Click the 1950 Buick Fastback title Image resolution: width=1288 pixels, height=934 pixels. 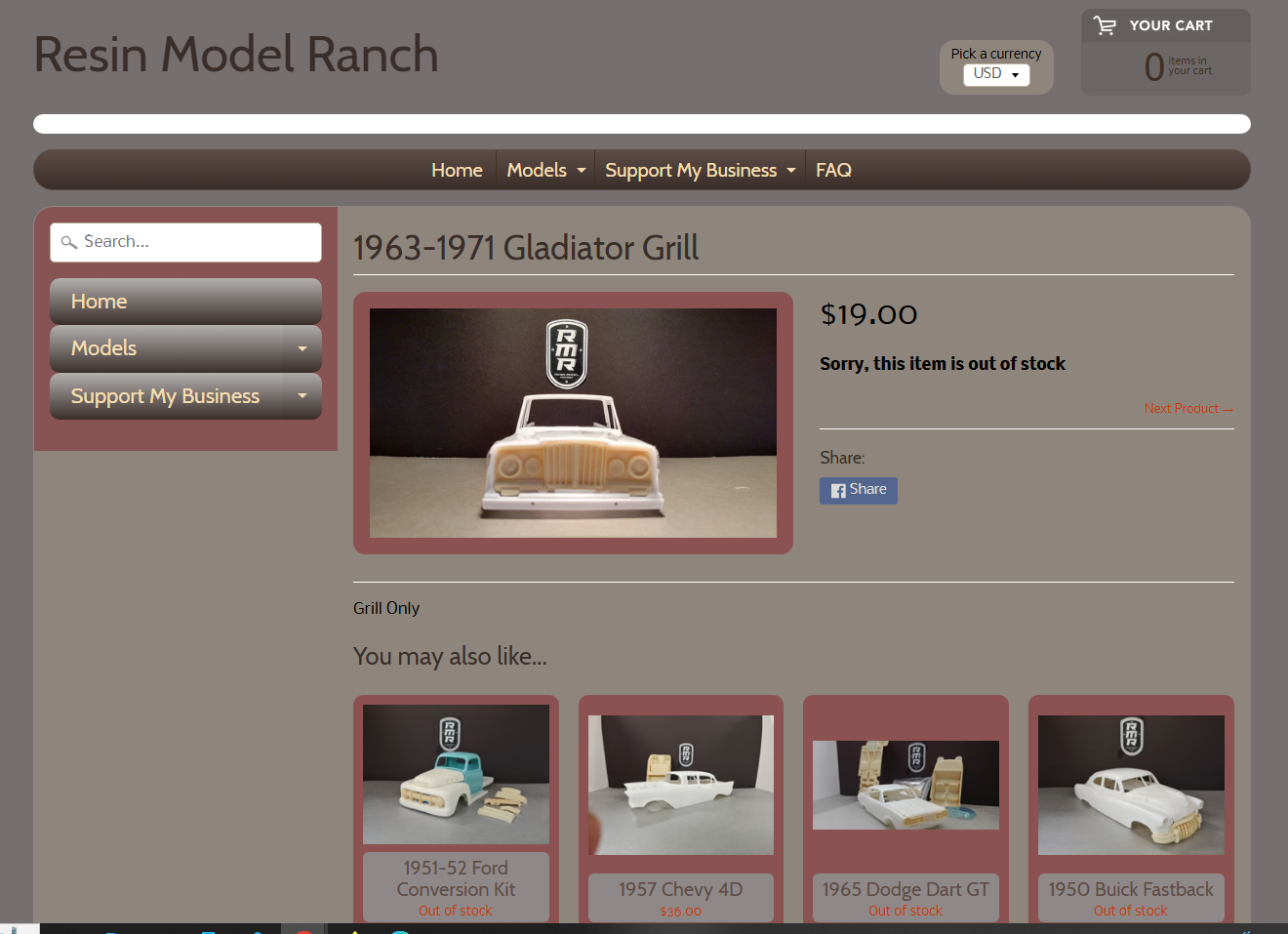[x=1131, y=889]
